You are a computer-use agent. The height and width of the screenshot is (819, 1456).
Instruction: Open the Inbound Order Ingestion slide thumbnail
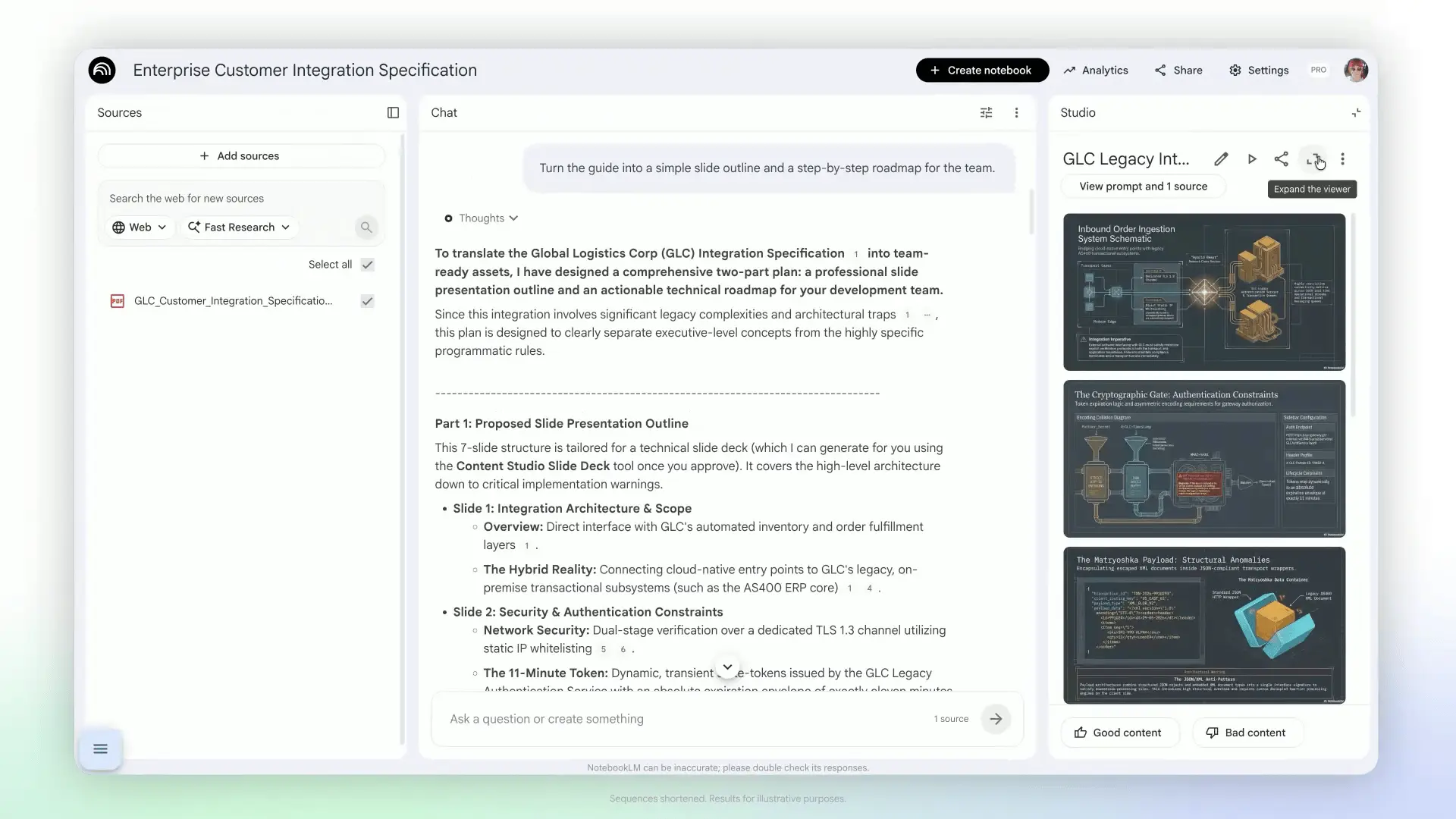click(1204, 292)
